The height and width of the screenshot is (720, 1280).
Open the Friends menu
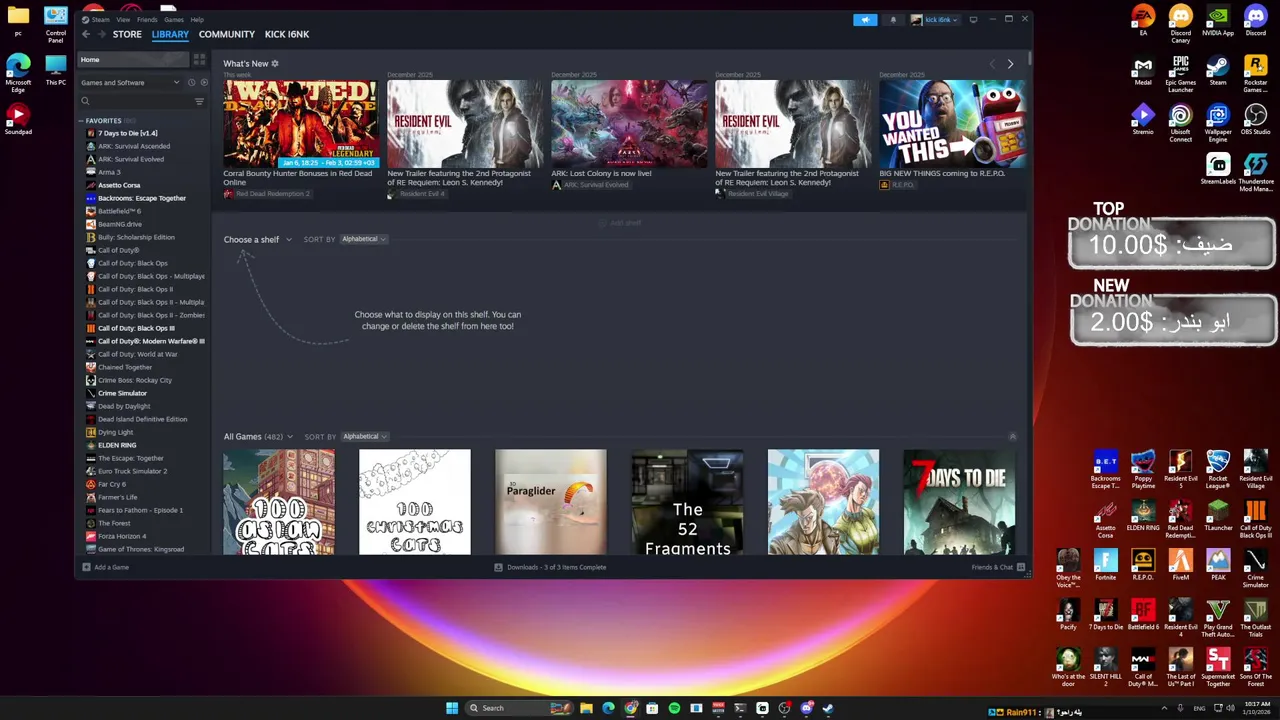(147, 19)
